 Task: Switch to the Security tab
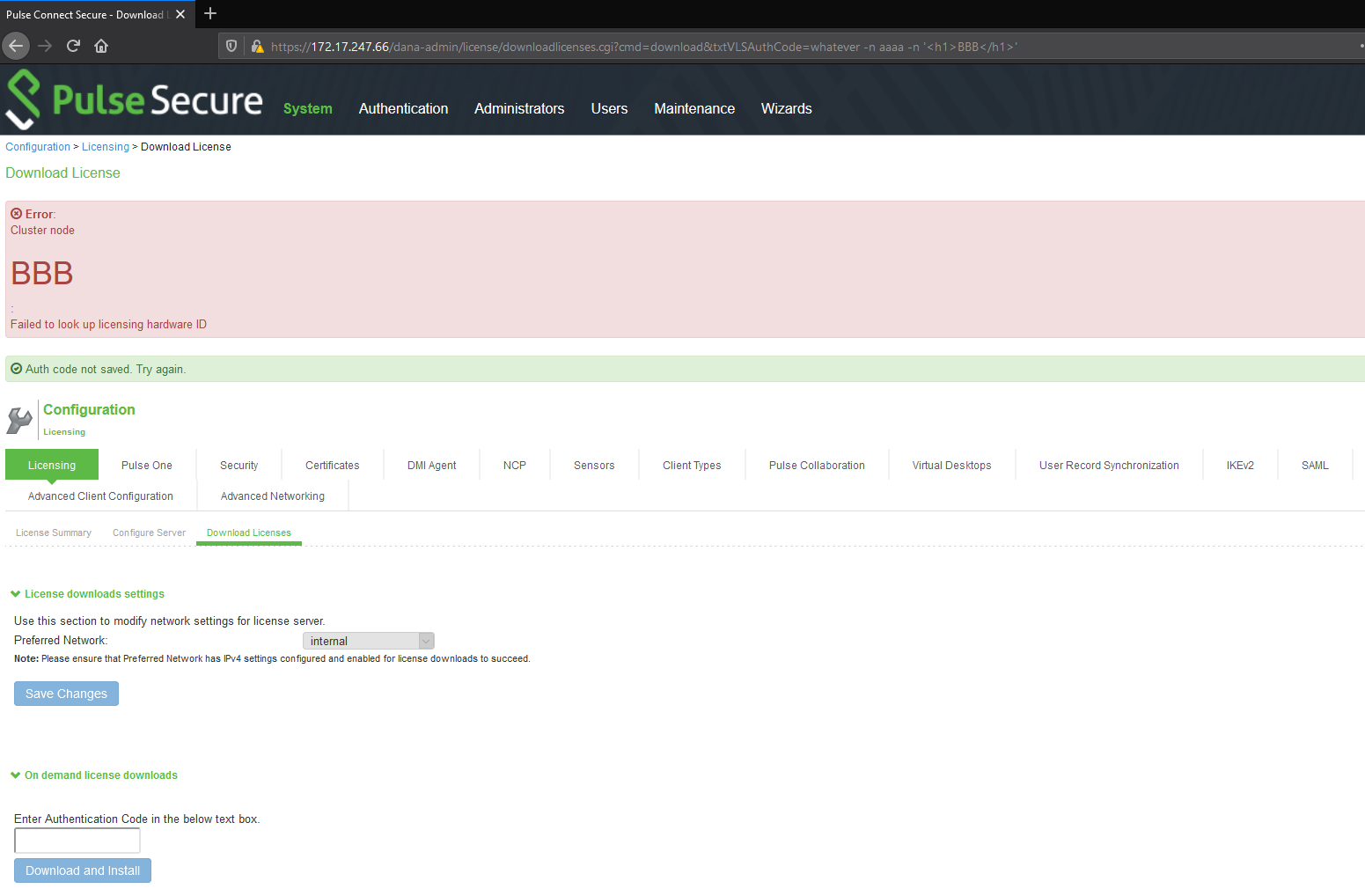point(239,465)
